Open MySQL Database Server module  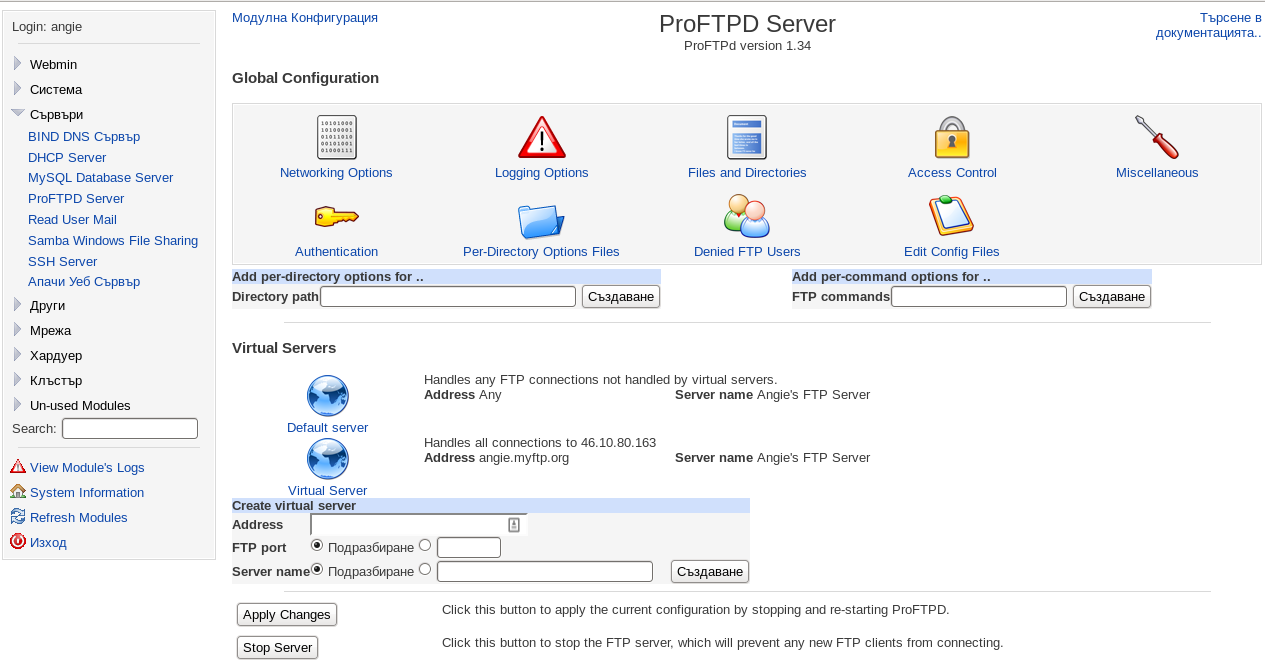(x=100, y=177)
